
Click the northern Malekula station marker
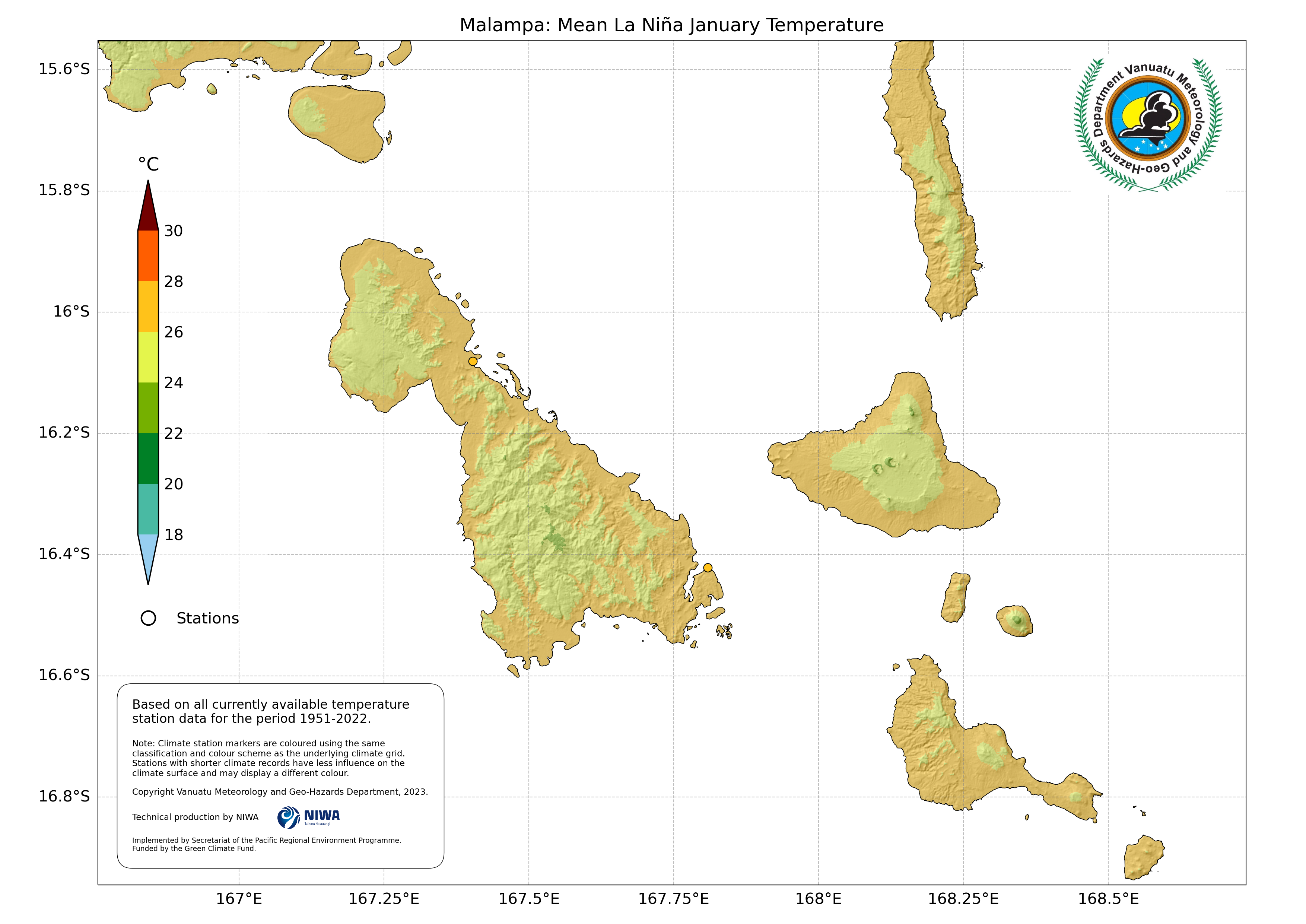click(x=473, y=361)
